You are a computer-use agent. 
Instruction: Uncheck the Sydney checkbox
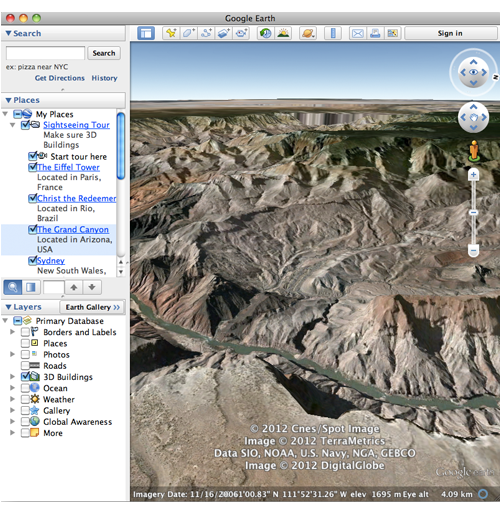[x=33, y=260]
